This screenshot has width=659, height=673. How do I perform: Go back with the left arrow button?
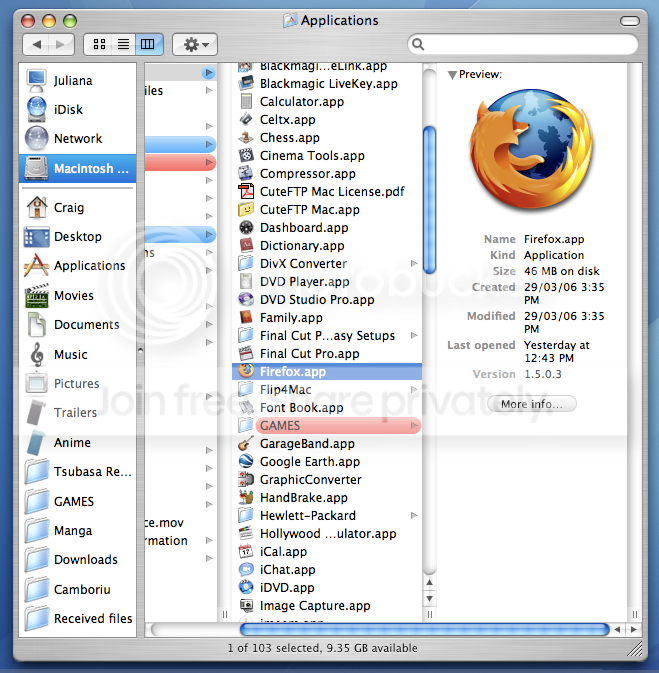(36, 44)
